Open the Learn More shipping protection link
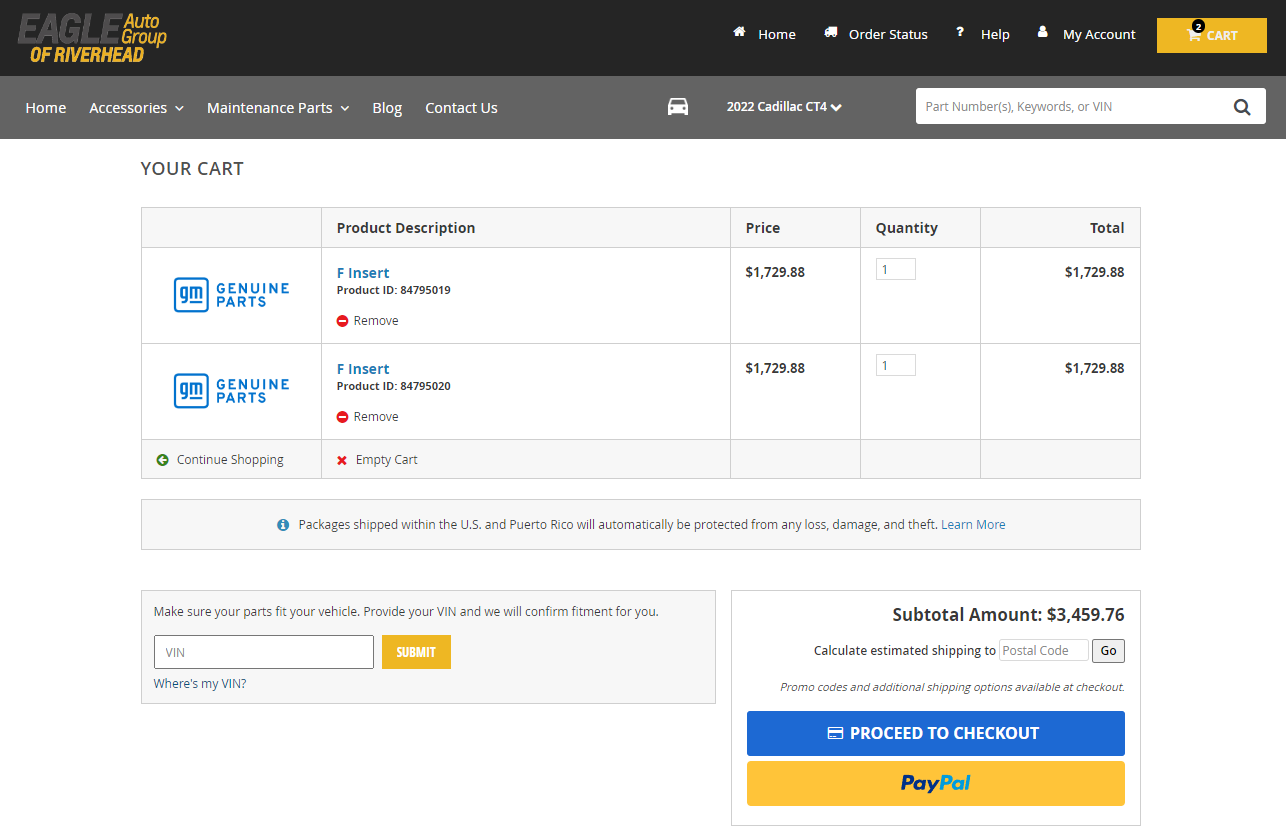The height and width of the screenshot is (836, 1286). (x=973, y=524)
